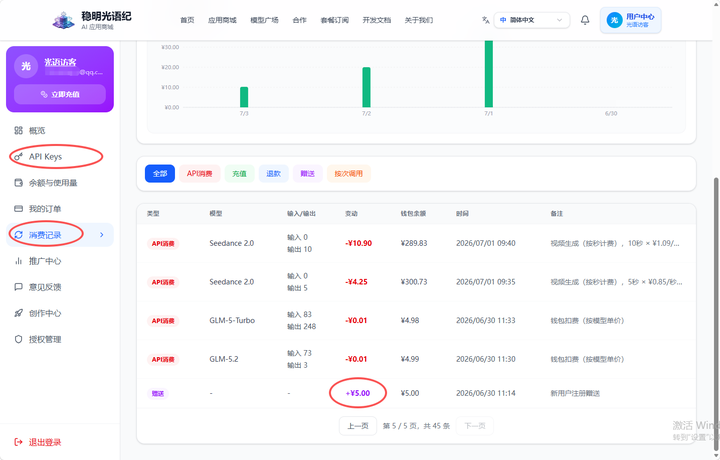720x460 pixels.
Task: Click the 2026/07/01 09:35 timestamp
Action: coord(486,282)
